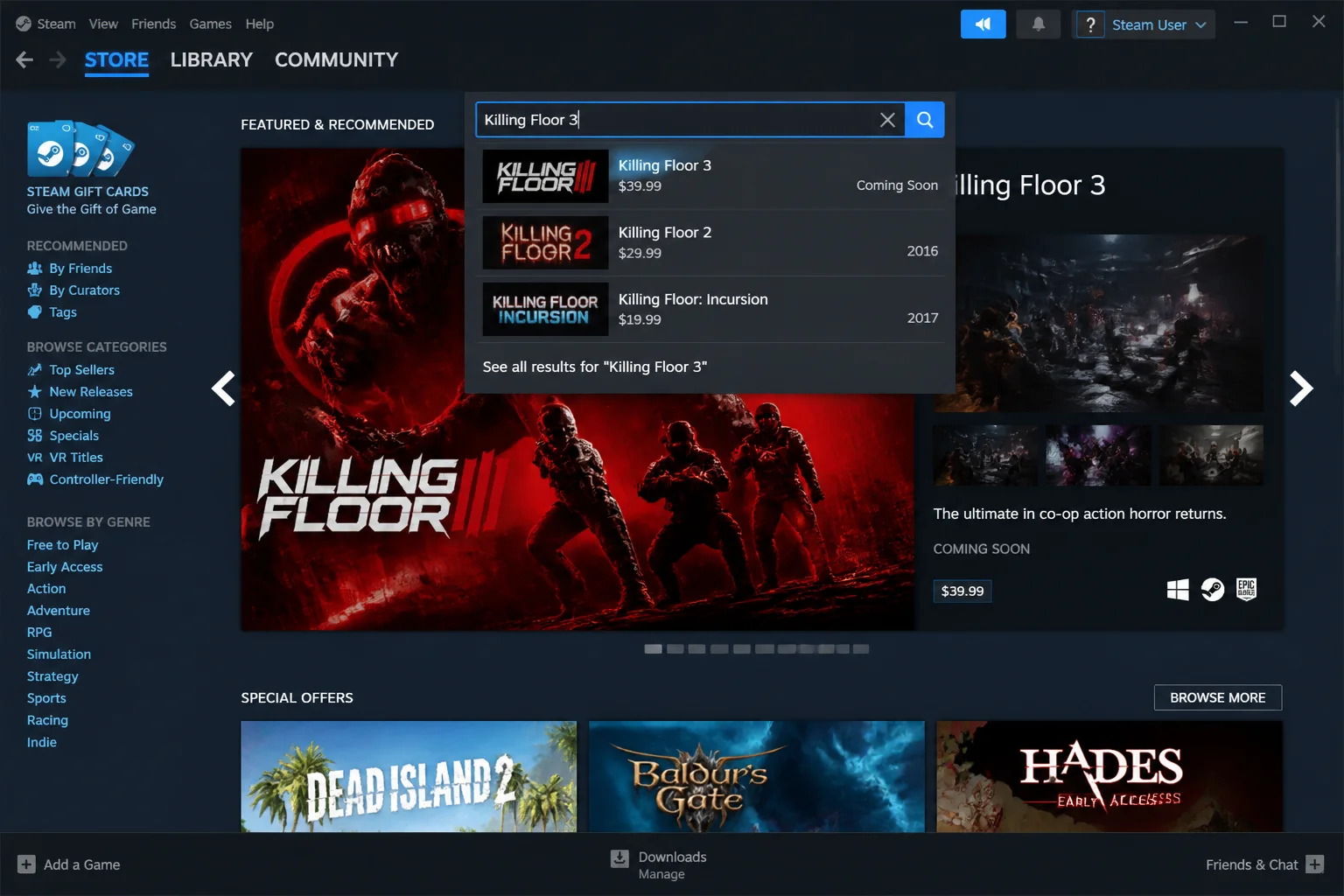
Task: Click the Upcoming calendar icon
Action: 35,414
